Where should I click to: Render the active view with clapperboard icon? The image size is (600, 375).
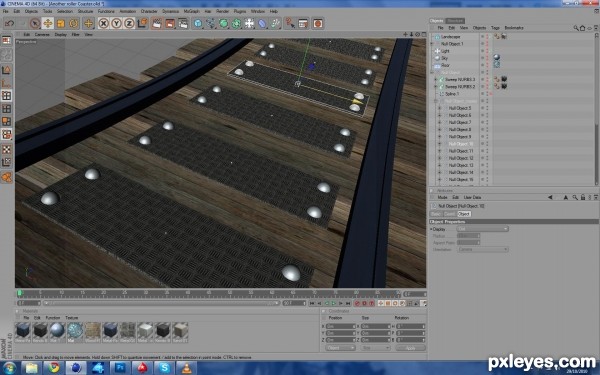coord(157,23)
